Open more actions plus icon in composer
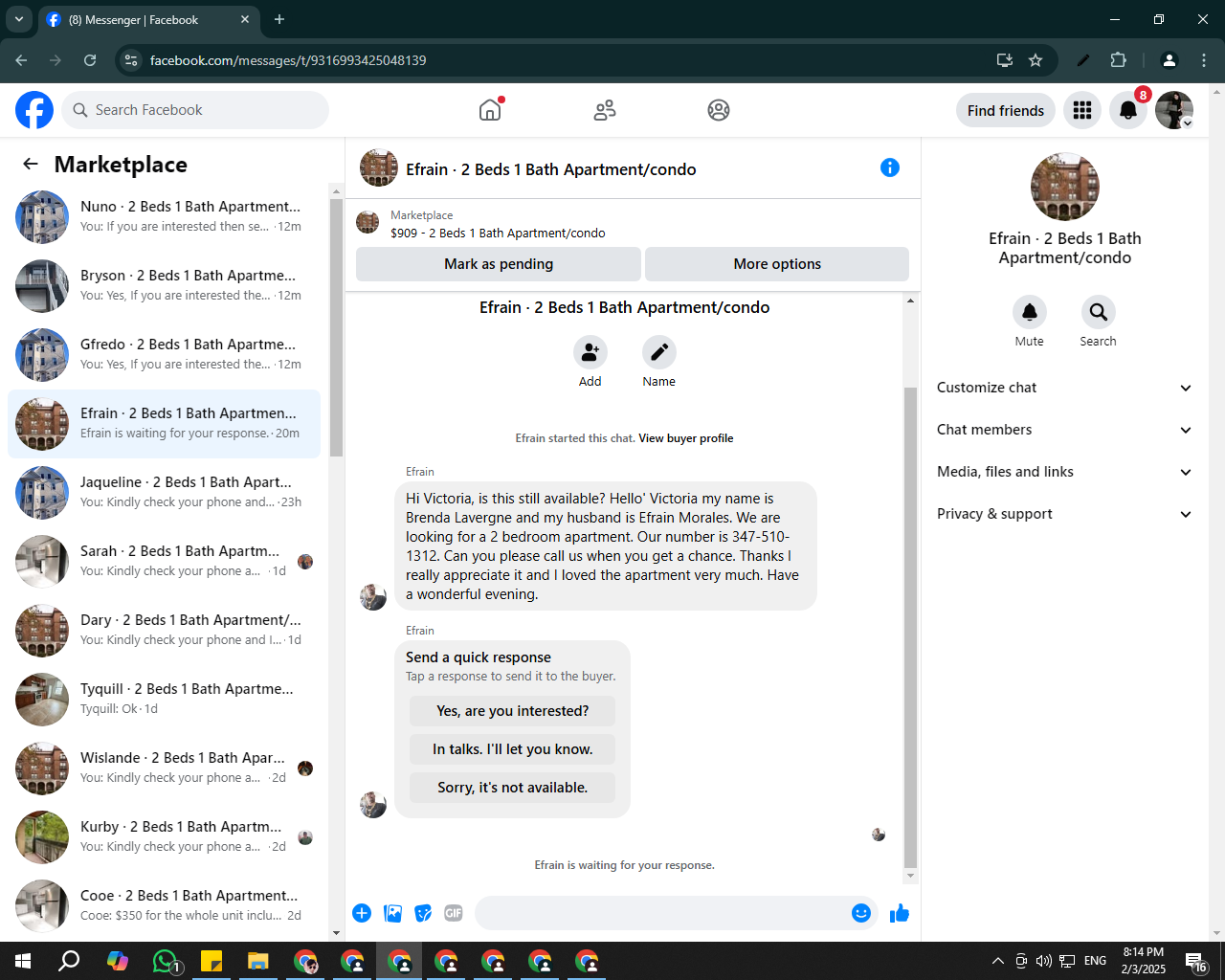The width and height of the screenshot is (1225, 980). tap(362, 913)
